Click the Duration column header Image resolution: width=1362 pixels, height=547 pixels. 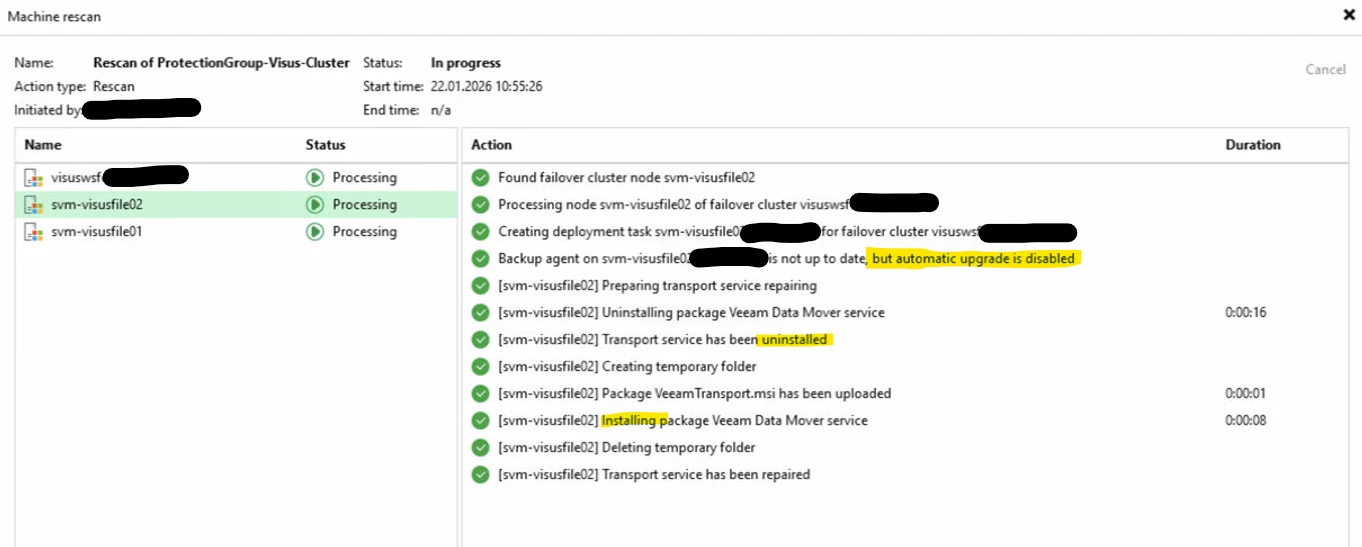click(x=1253, y=145)
